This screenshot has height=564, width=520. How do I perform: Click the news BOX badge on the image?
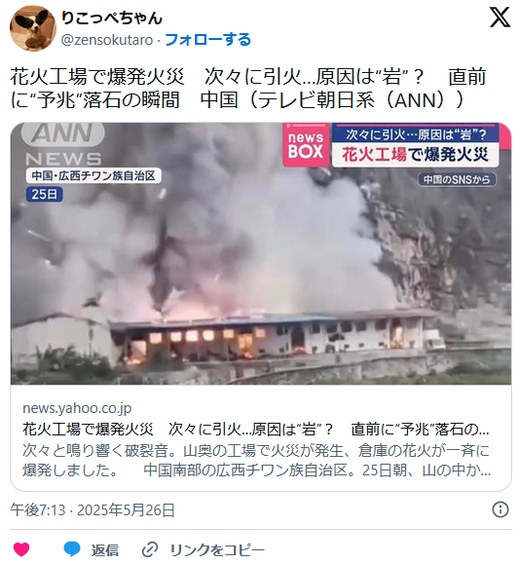(306, 145)
